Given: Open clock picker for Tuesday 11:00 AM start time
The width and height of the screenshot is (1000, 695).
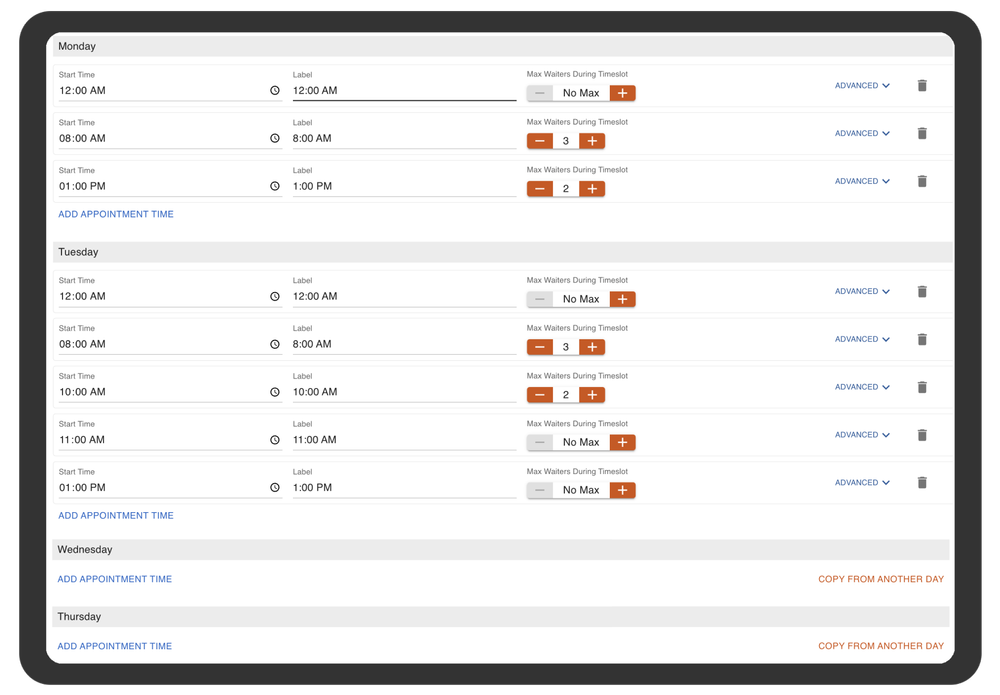Looking at the screenshot, I should (x=275, y=440).
